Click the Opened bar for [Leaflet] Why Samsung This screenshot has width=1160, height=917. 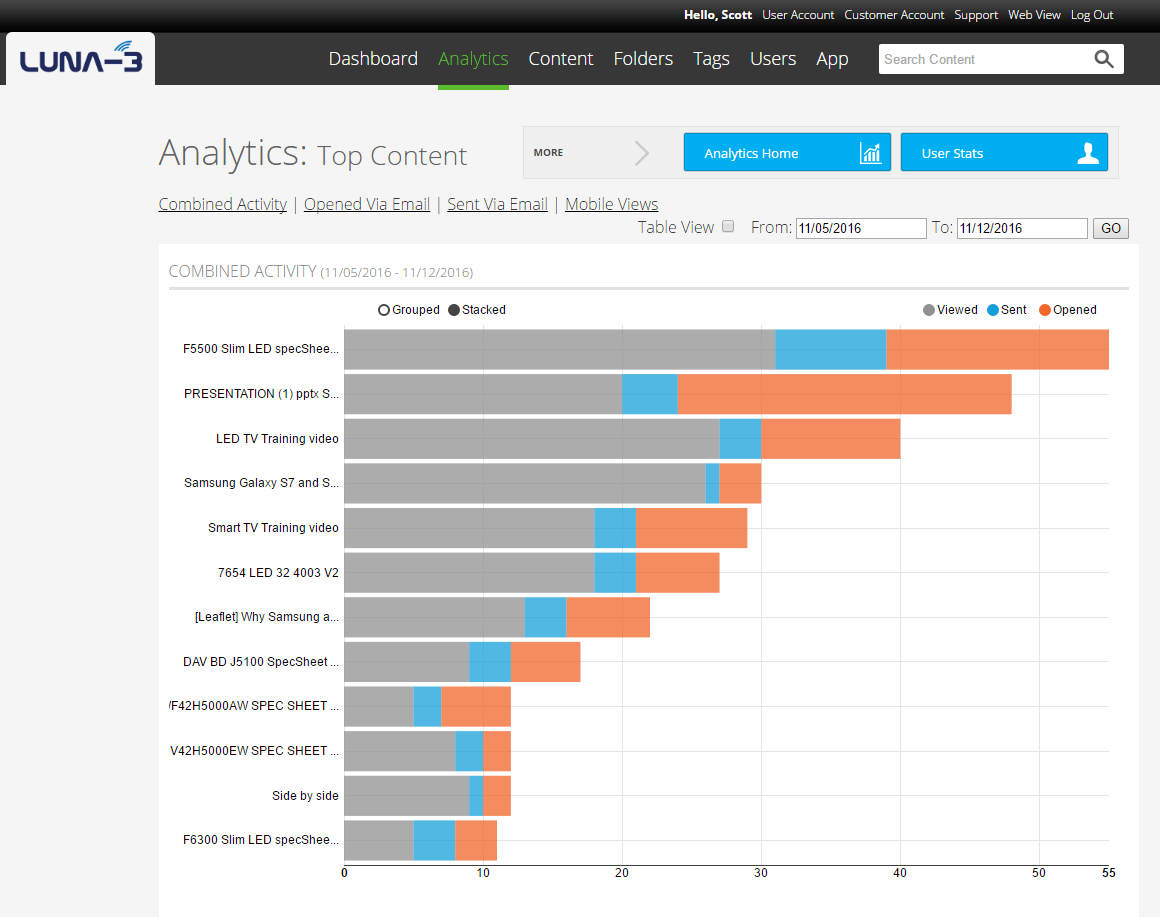click(608, 617)
